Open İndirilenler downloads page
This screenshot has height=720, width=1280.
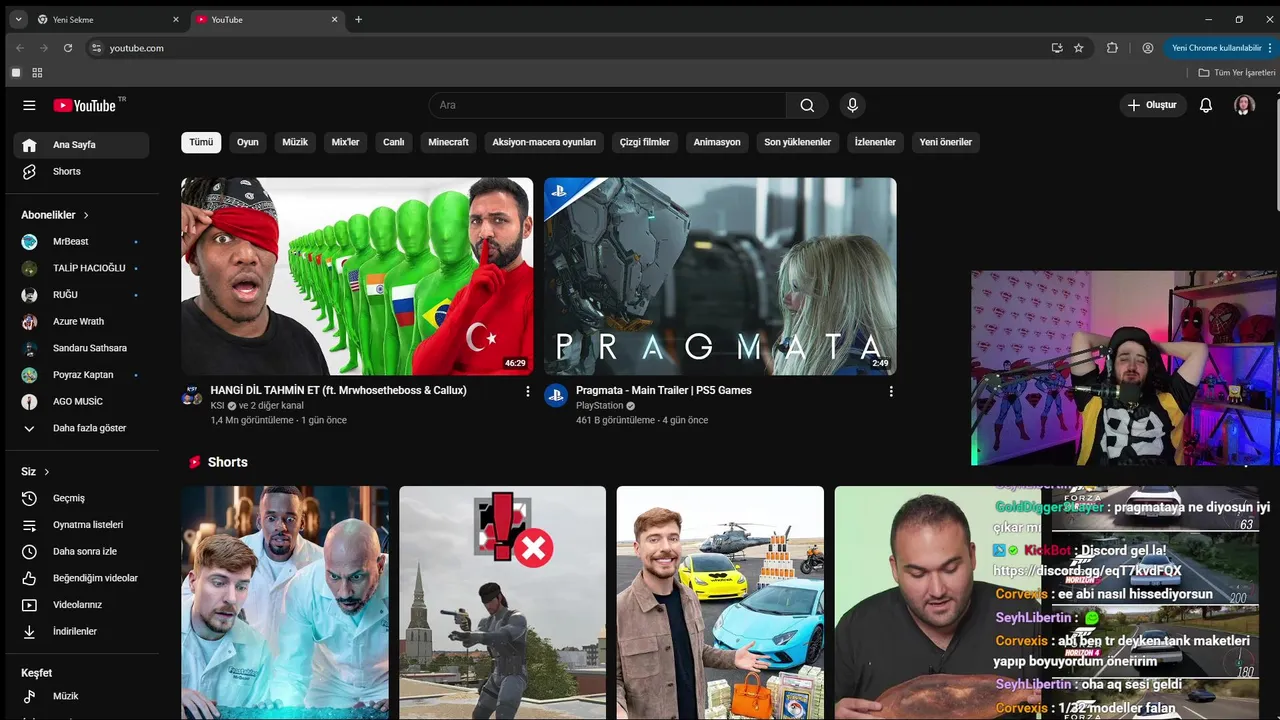(x=81, y=631)
